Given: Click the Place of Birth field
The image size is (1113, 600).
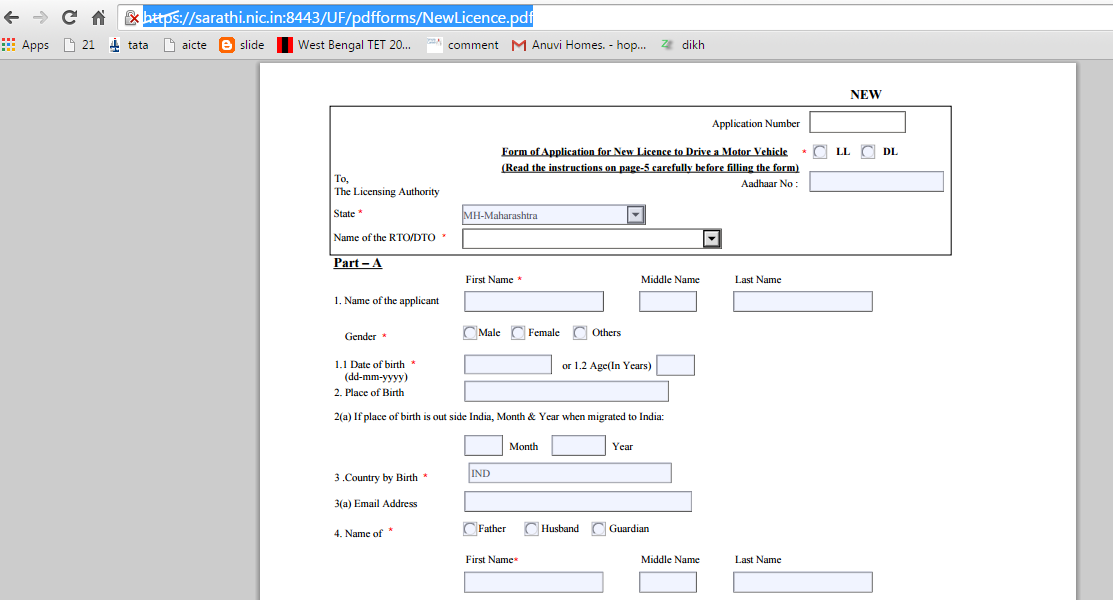Looking at the screenshot, I should [x=566, y=391].
